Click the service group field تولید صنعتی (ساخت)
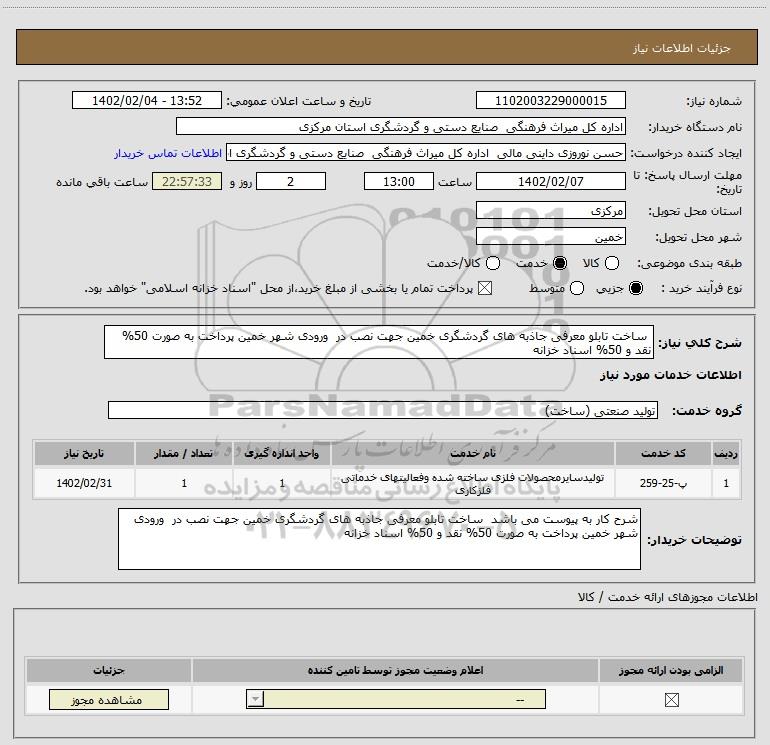The height and width of the screenshot is (745, 770). point(383,410)
